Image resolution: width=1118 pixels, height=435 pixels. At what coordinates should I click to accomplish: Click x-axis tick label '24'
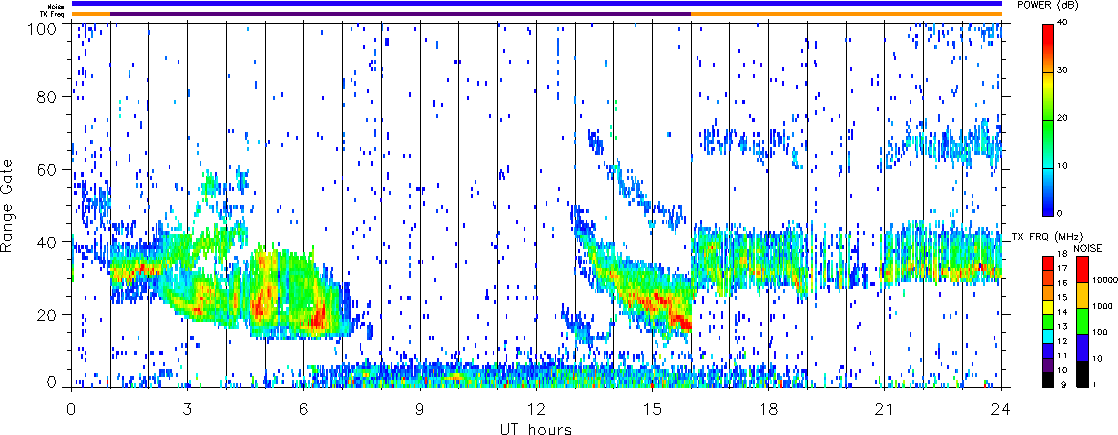pos(1001,408)
